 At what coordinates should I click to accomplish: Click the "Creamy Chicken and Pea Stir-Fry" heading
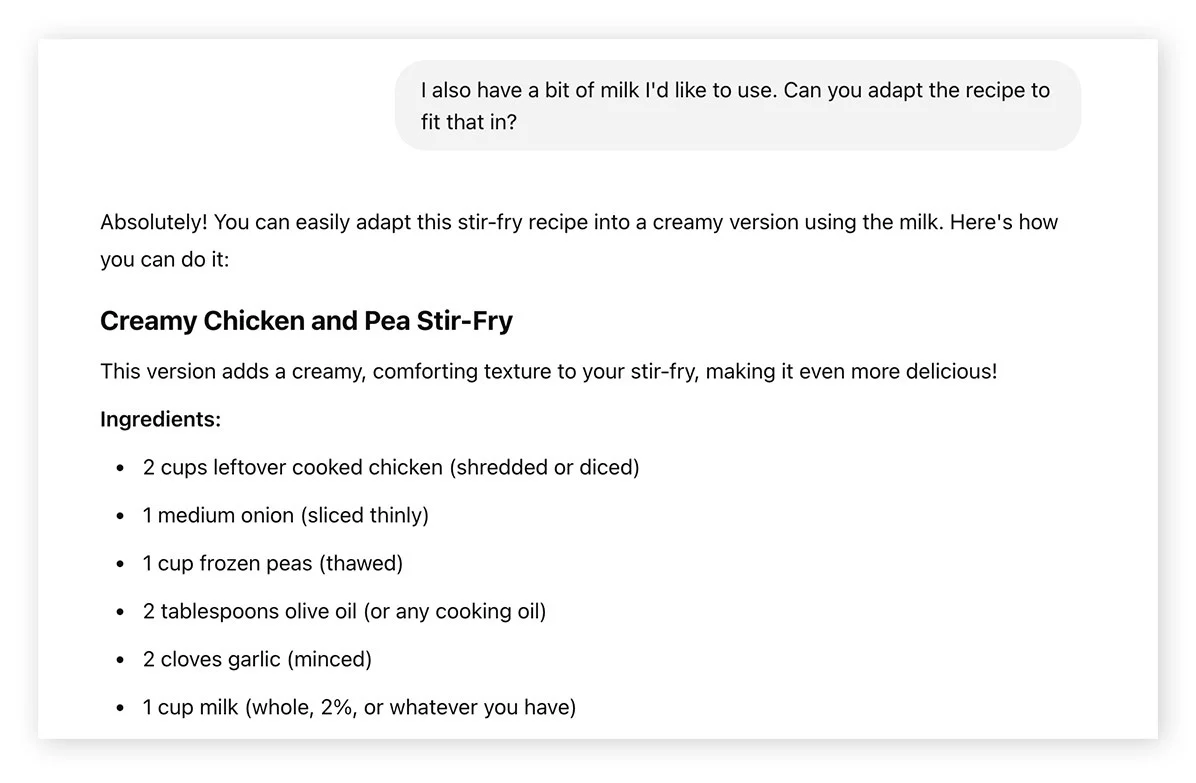(306, 321)
